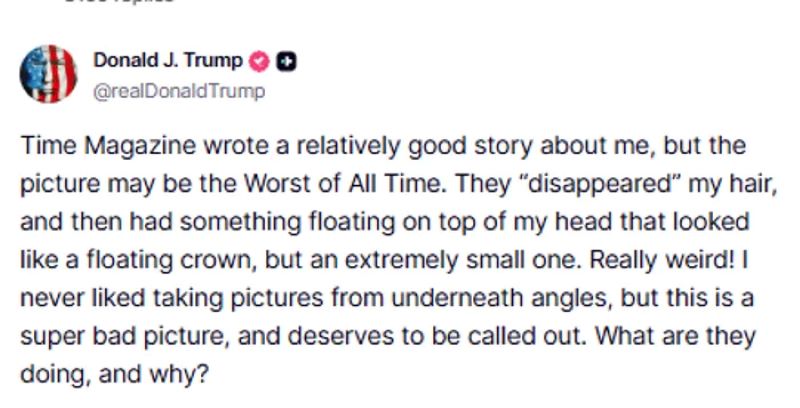Open the Donald J. Trump display name
Viewport: 800px width, 408px height.
[167, 61]
